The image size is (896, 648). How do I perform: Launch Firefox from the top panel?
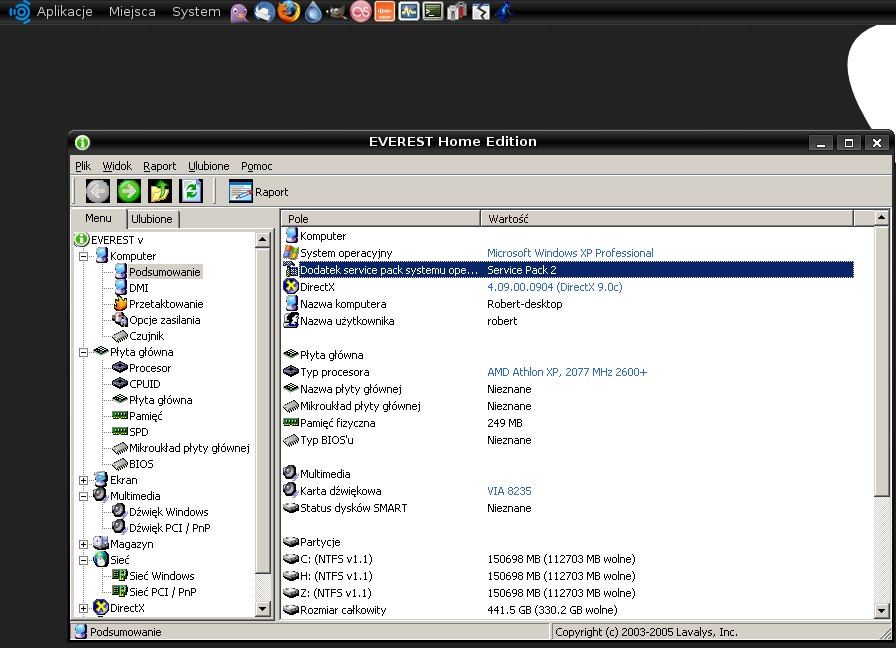[x=289, y=11]
